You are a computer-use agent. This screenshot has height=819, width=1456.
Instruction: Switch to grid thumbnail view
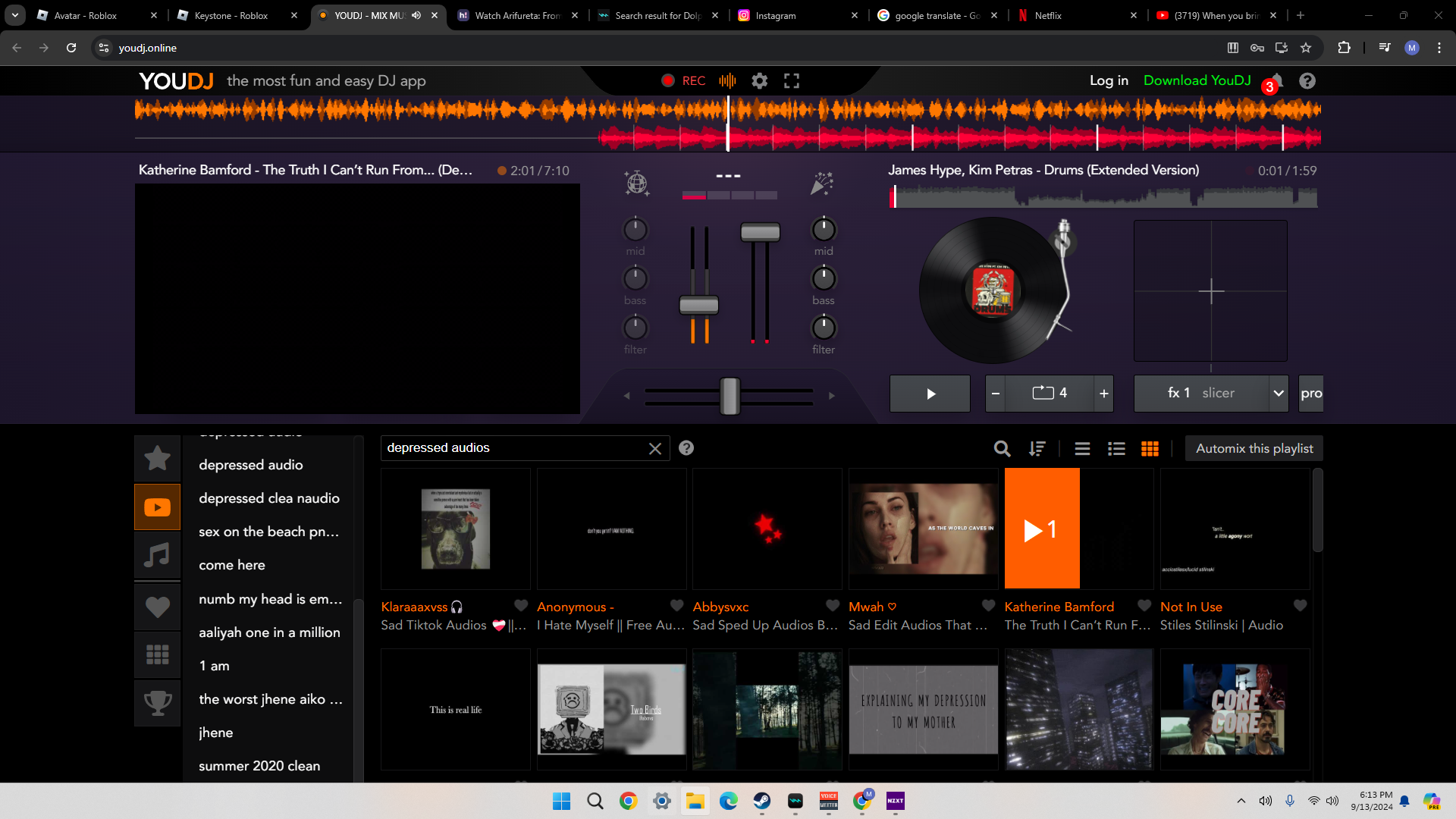pyautogui.click(x=1150, y=449)
